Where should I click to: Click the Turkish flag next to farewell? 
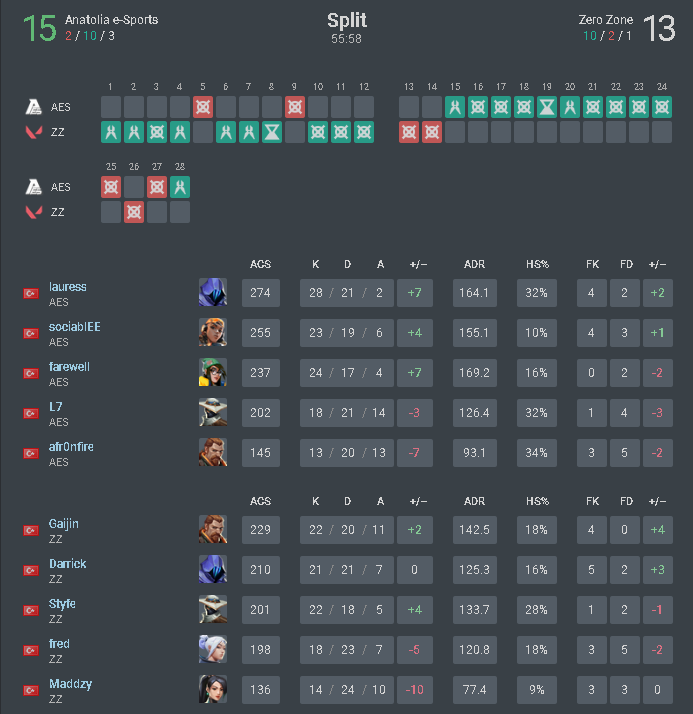pos(31,373)
